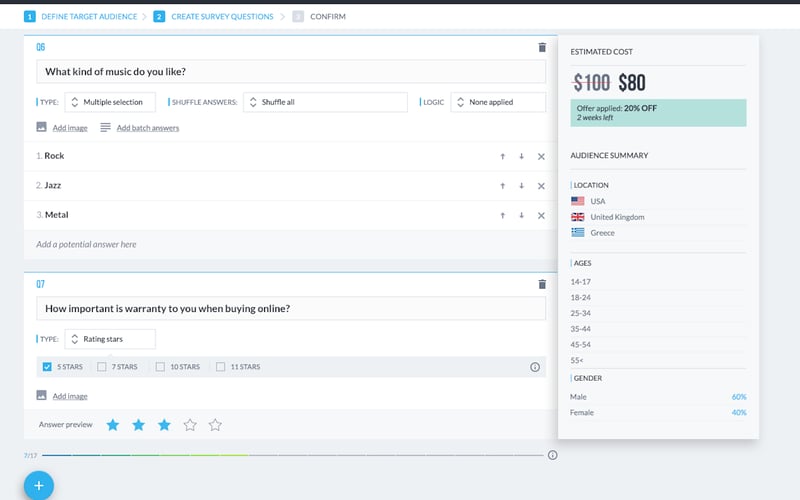
Task: Edit the warranty question text field
Action: tap(291, 308)
